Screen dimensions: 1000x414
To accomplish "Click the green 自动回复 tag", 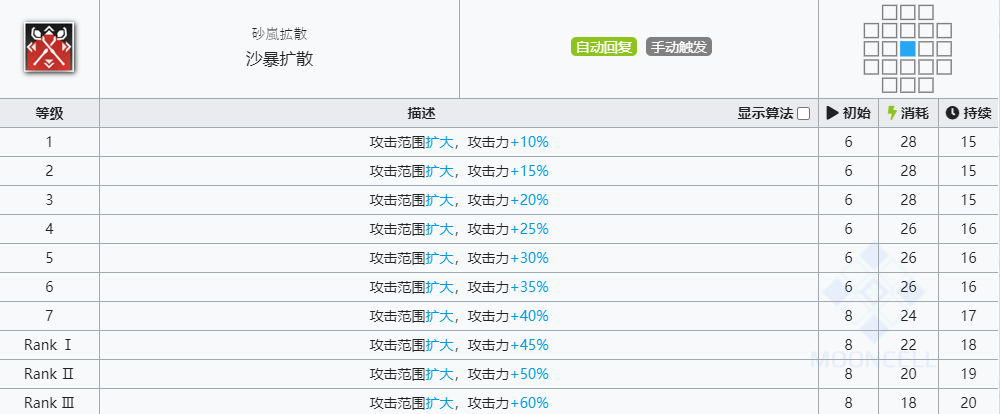I will click(x=603, y=47).
